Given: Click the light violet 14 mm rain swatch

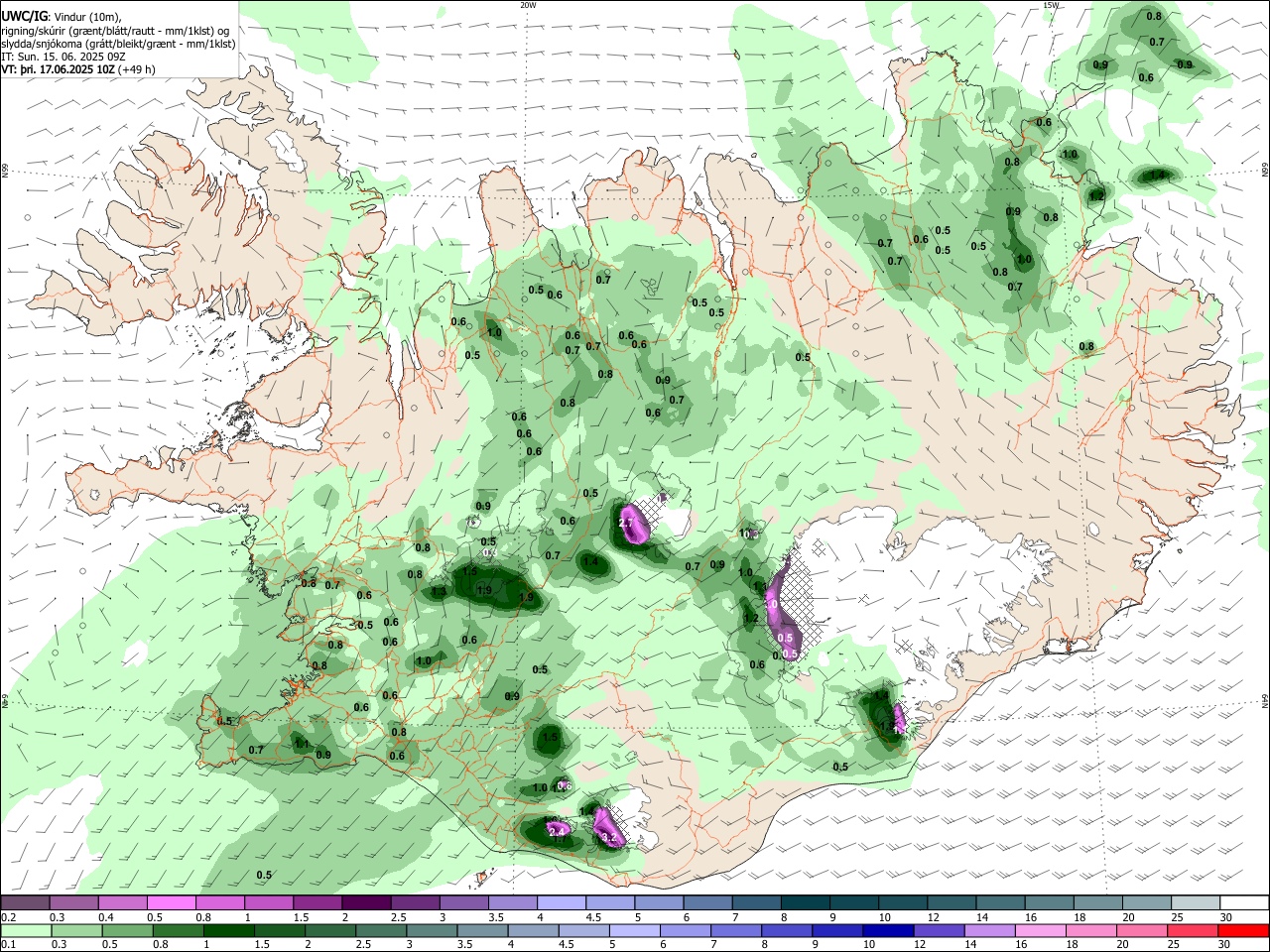Looking at the screenshot, I should [x=988, y=930].
